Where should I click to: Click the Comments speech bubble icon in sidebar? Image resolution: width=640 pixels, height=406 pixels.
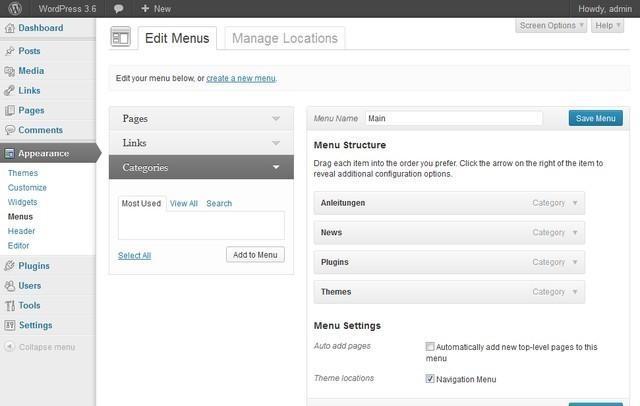tap(9, 130)
